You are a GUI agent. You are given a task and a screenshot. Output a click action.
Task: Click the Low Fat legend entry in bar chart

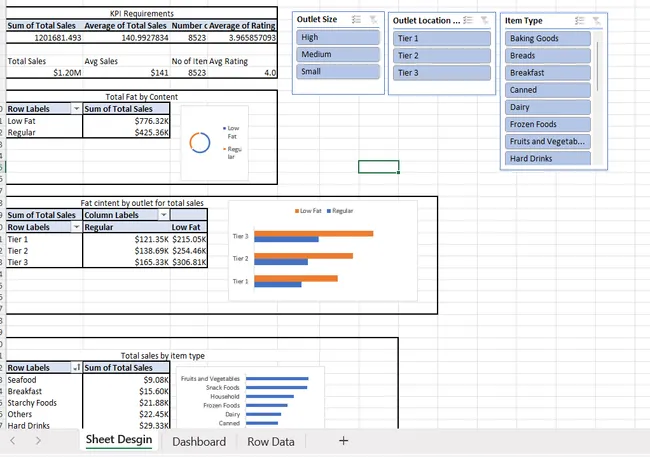pyautogui.click(x=308, y=211)
